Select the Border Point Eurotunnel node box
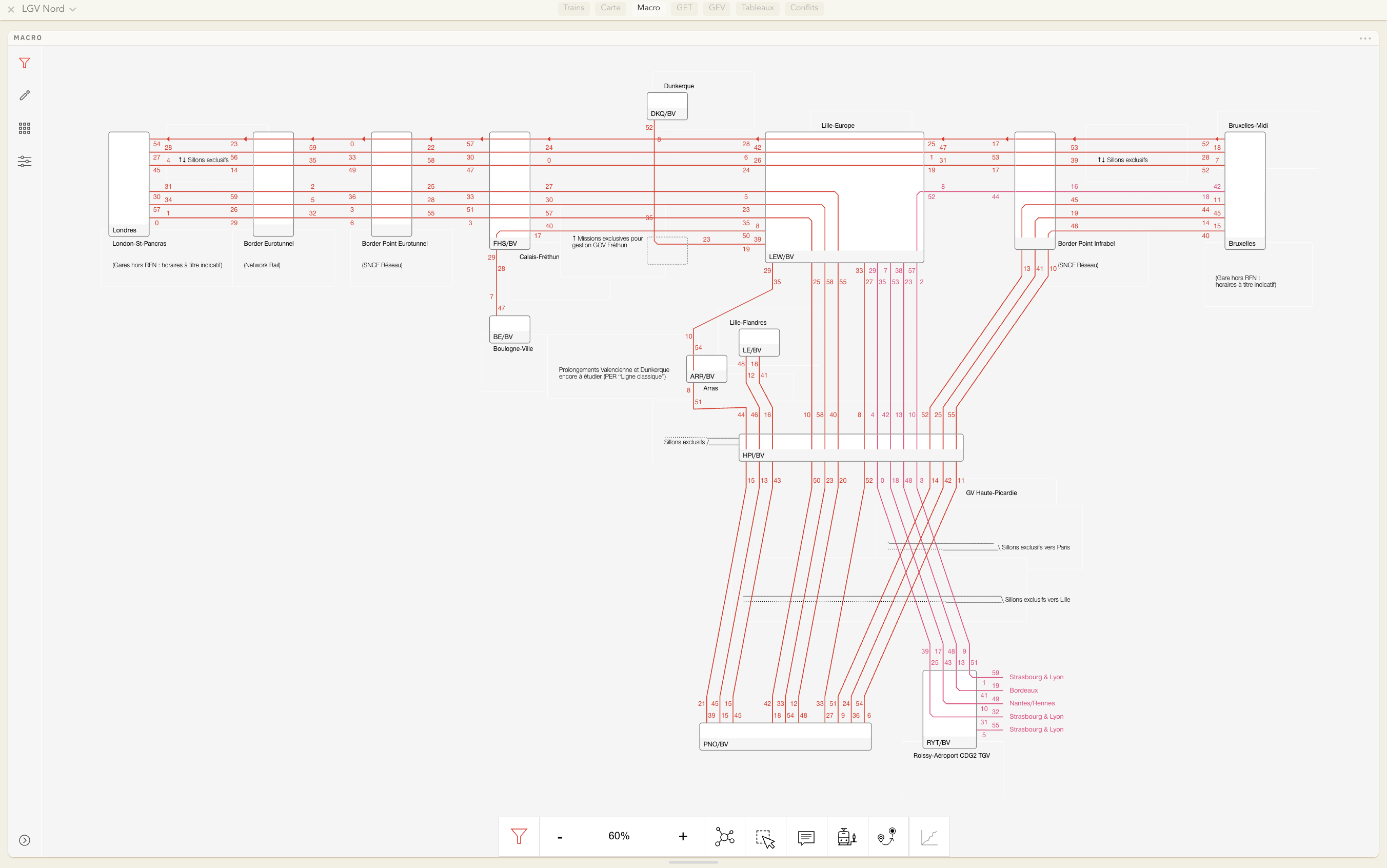Viewport: 1387px width, 868px height. [x=391, y=184]
